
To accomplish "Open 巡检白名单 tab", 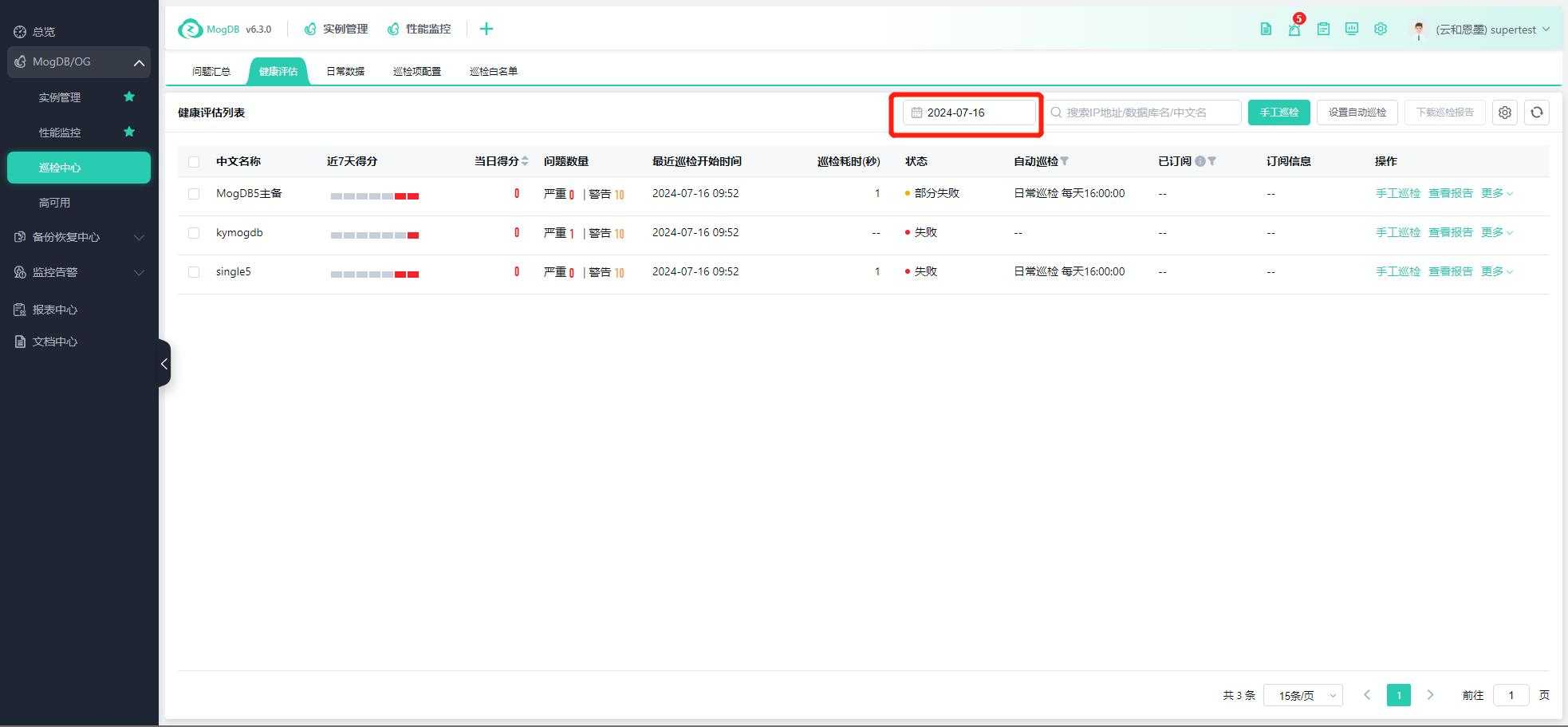I will tap(494, 71).
